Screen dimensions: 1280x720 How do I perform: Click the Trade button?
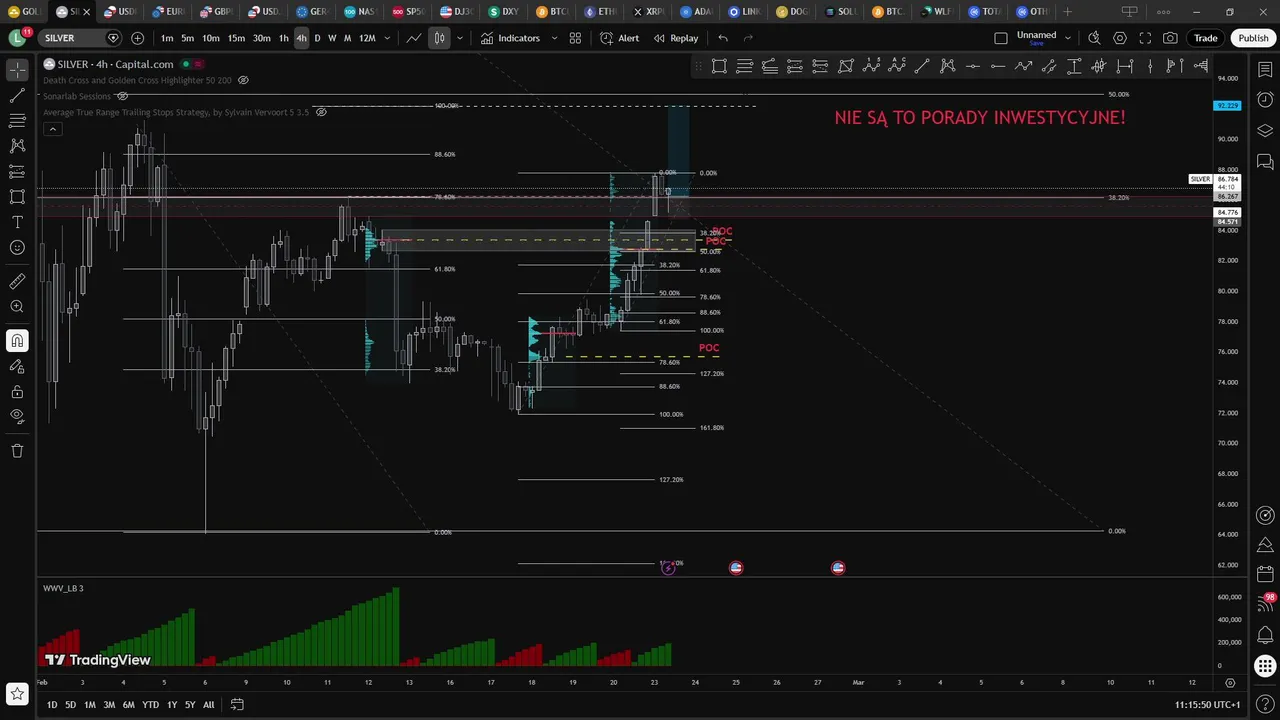1206,38
